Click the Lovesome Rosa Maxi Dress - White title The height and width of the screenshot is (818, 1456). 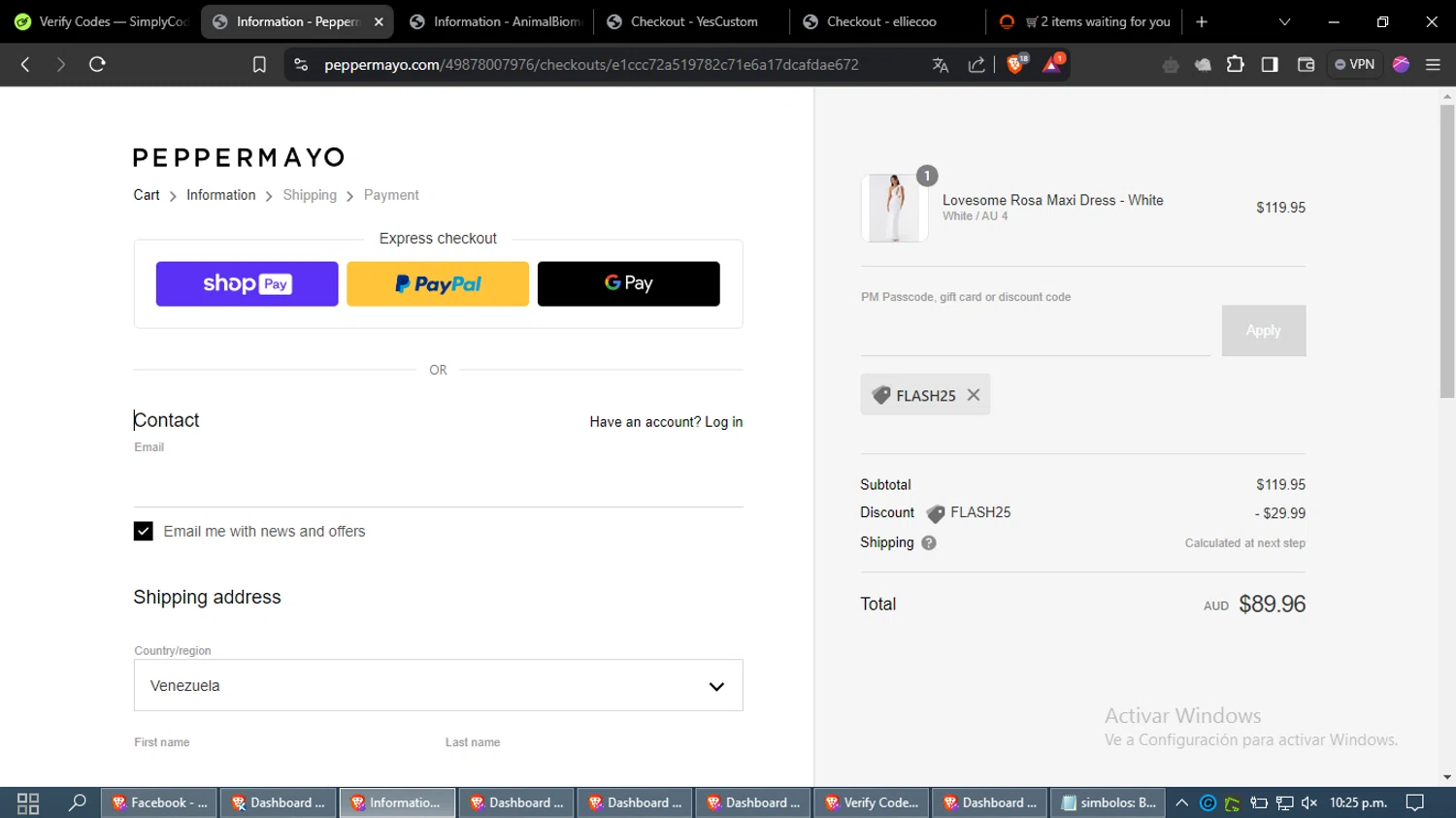coord(1052,200)
